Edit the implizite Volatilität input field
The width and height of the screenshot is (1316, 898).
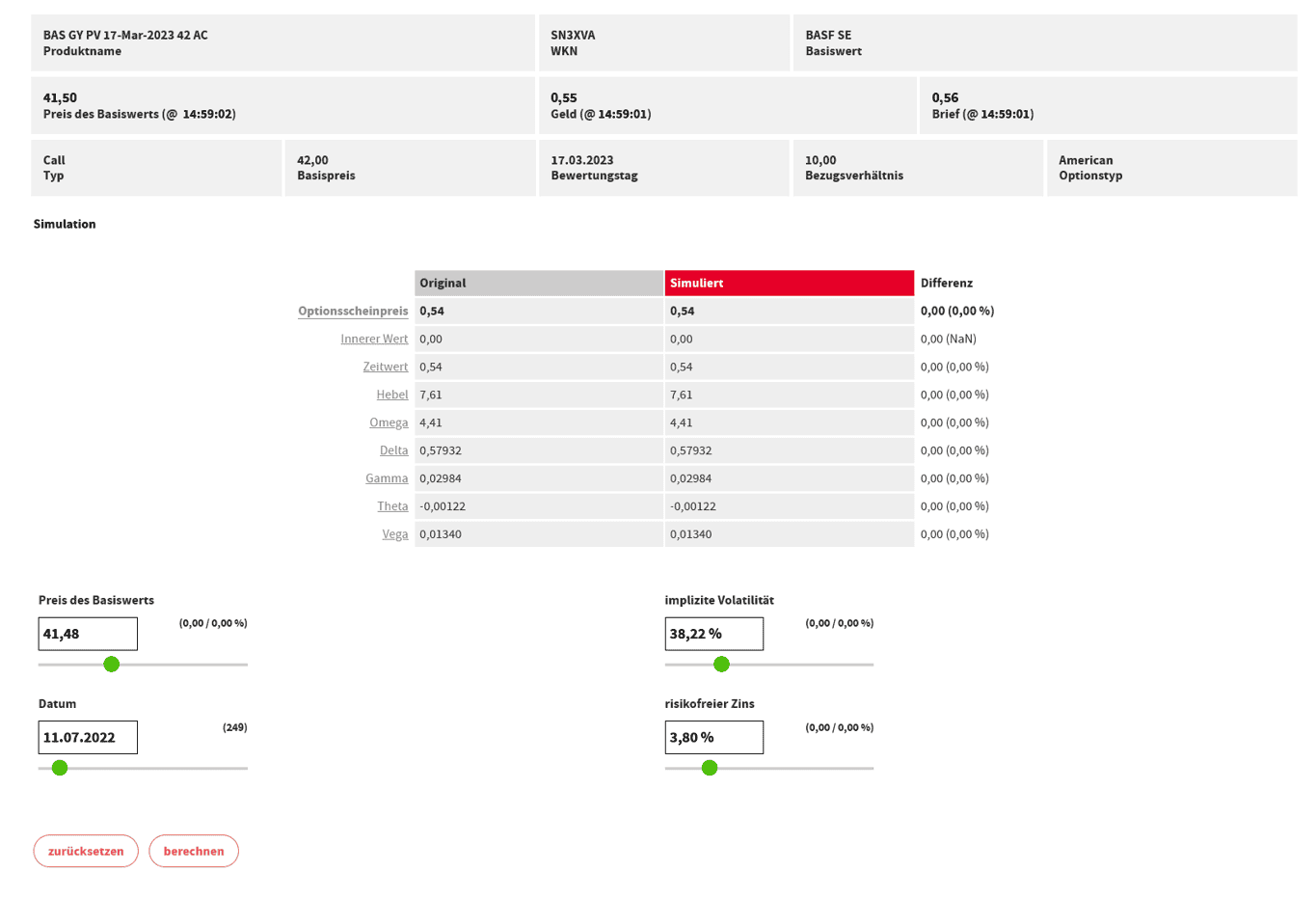coord(713,634)
